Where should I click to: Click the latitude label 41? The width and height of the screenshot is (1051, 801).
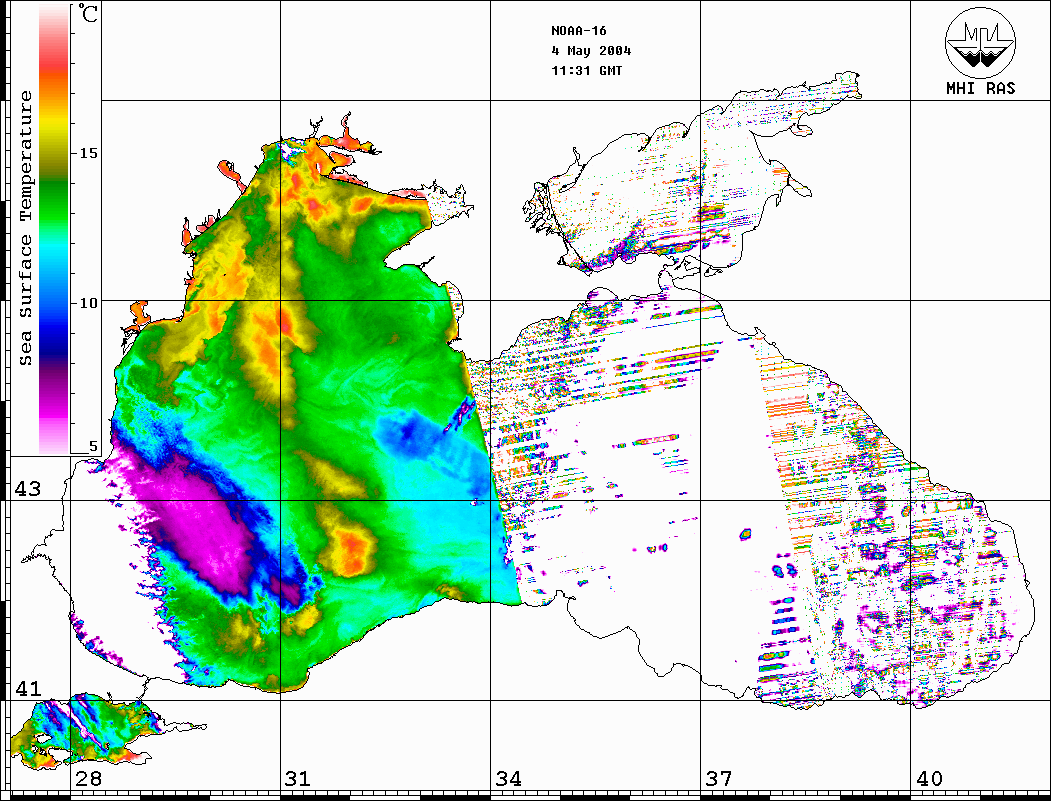pos(27,688)
